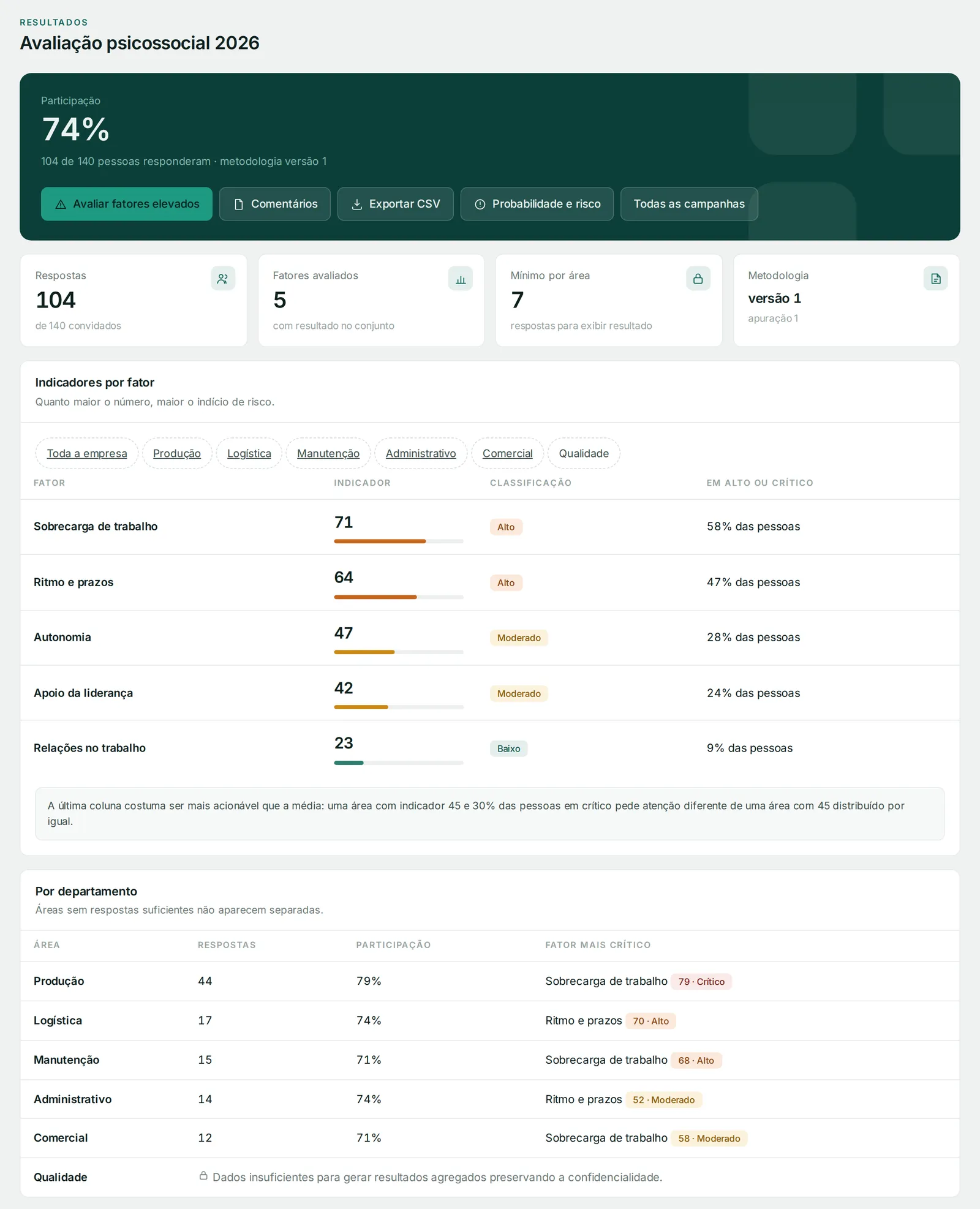Select the Toda a empresa filter
Screen dimensions: 980x1209
(87, 453)
